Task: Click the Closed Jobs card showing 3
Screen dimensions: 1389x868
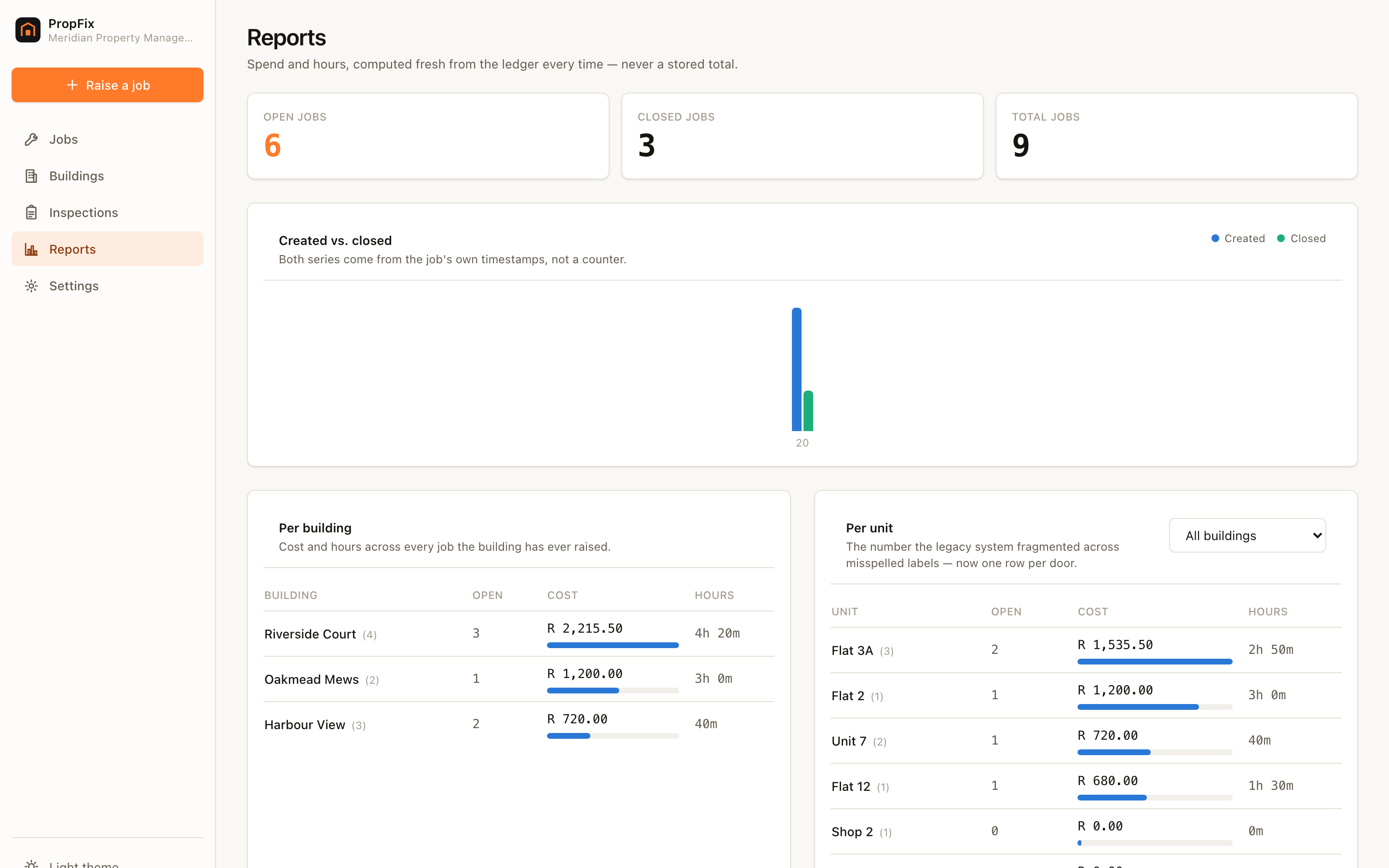Action: 803,136
